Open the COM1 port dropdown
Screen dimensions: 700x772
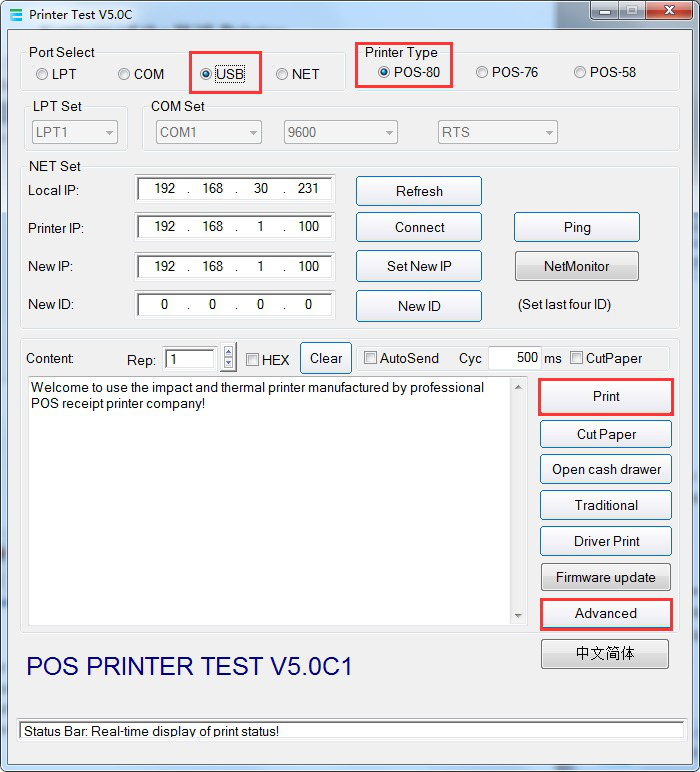click(209, 132)
